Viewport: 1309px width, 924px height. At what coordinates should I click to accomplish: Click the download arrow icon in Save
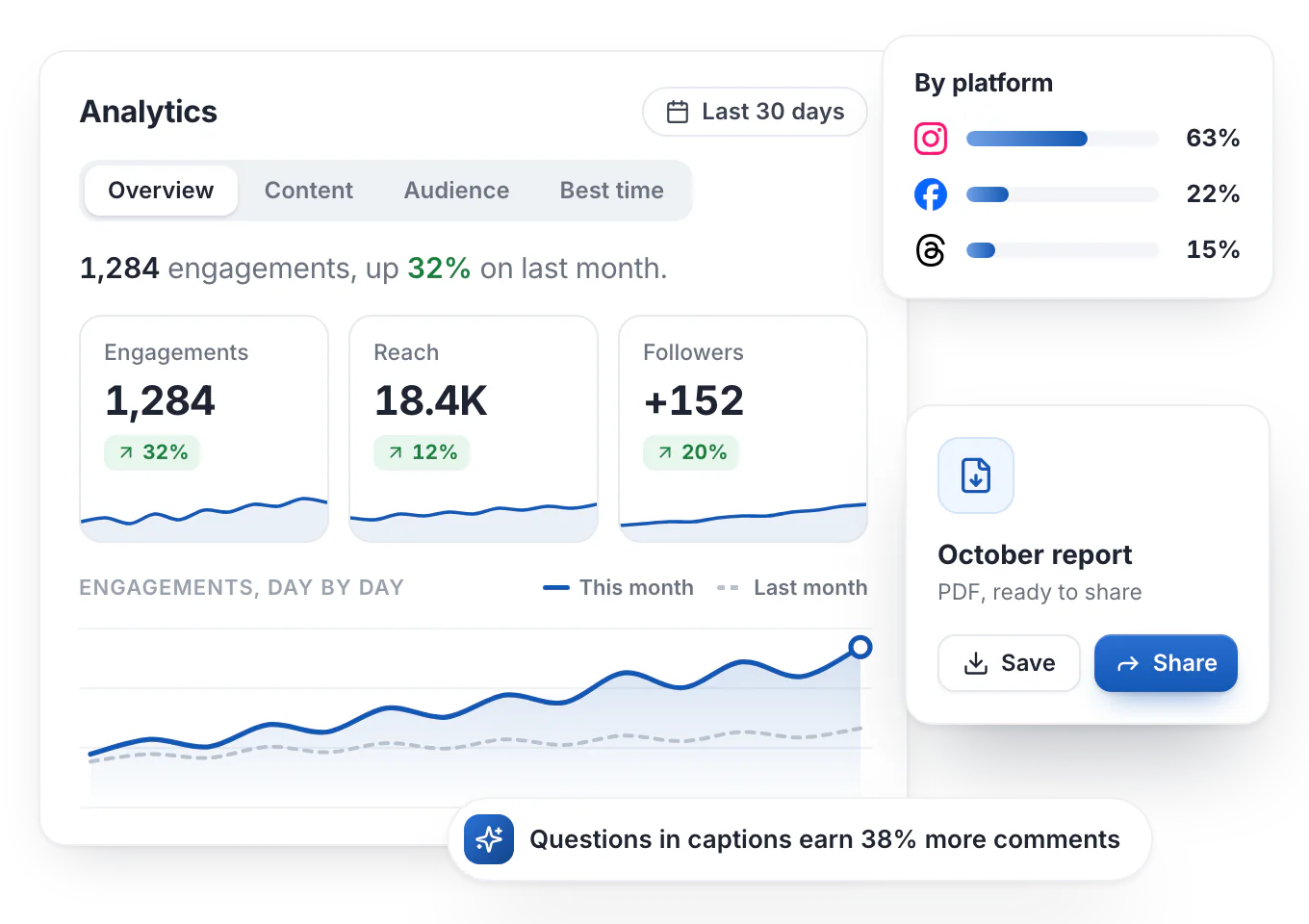click(976, 663)
